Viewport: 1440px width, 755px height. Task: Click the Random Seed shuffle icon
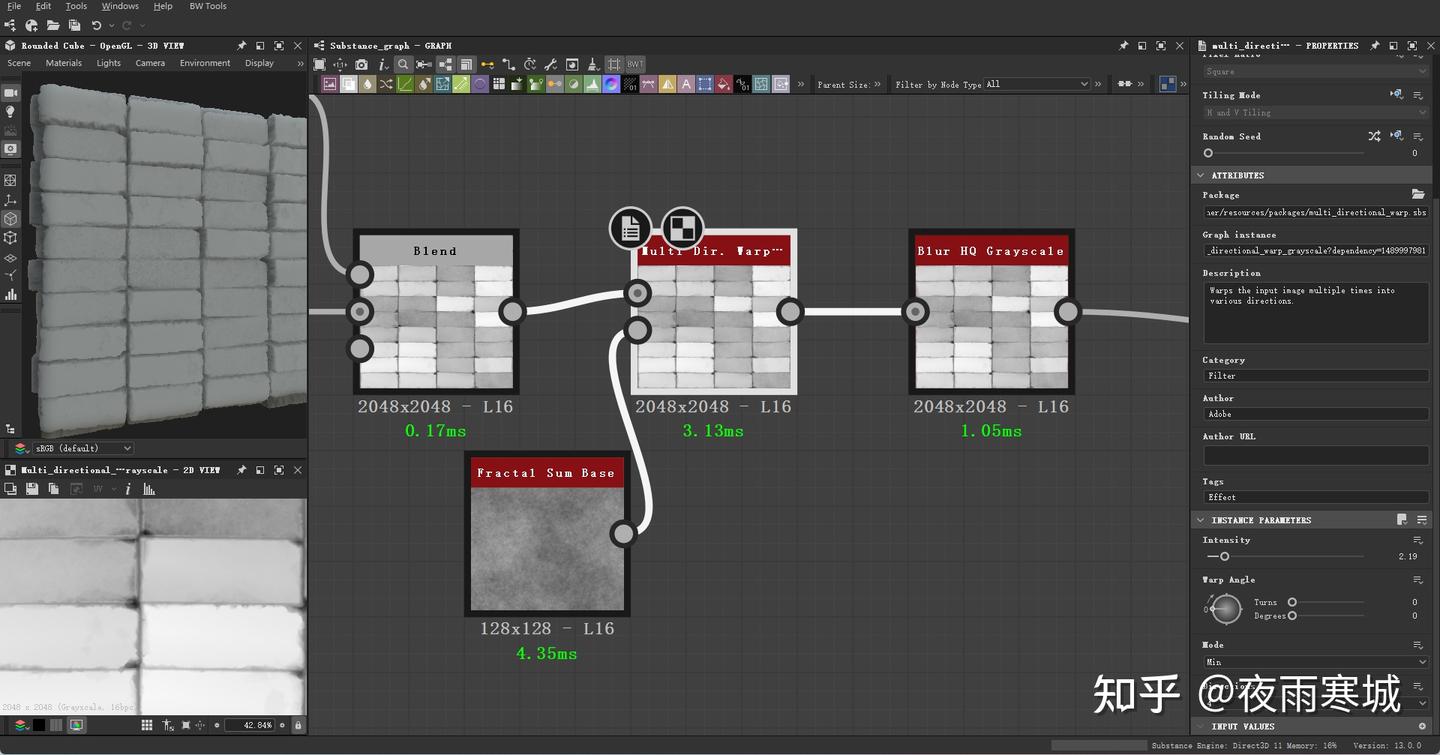pos(1374,136)
